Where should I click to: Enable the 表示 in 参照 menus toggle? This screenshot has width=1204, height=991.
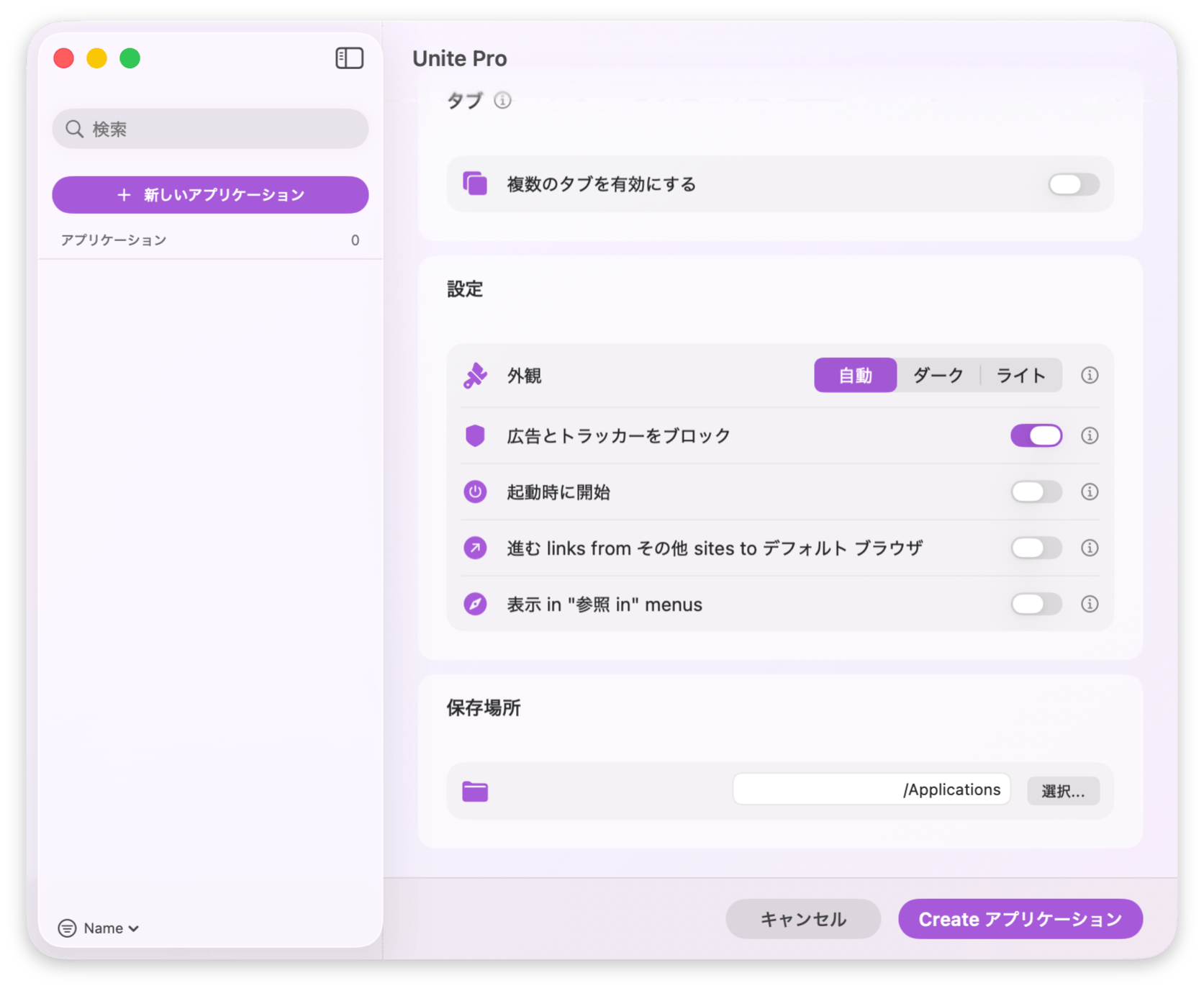1036,604
